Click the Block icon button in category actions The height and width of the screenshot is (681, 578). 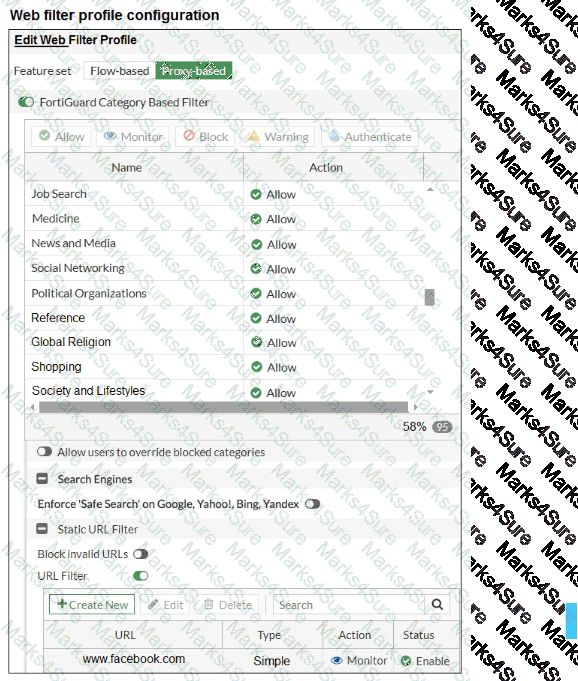click(x=205, y=136)
